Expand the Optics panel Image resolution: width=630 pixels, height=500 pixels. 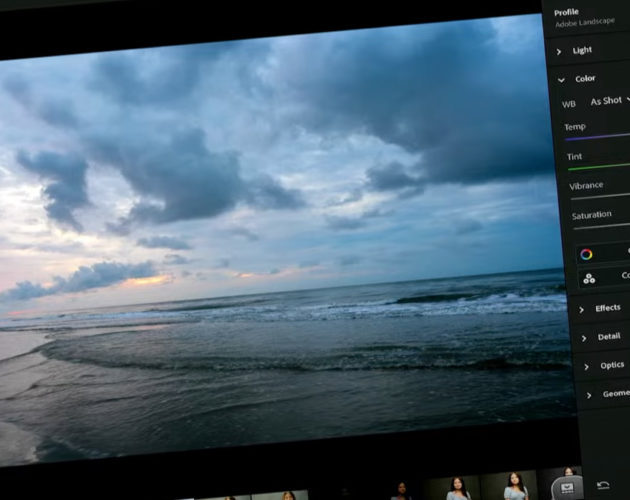[605, 366]
